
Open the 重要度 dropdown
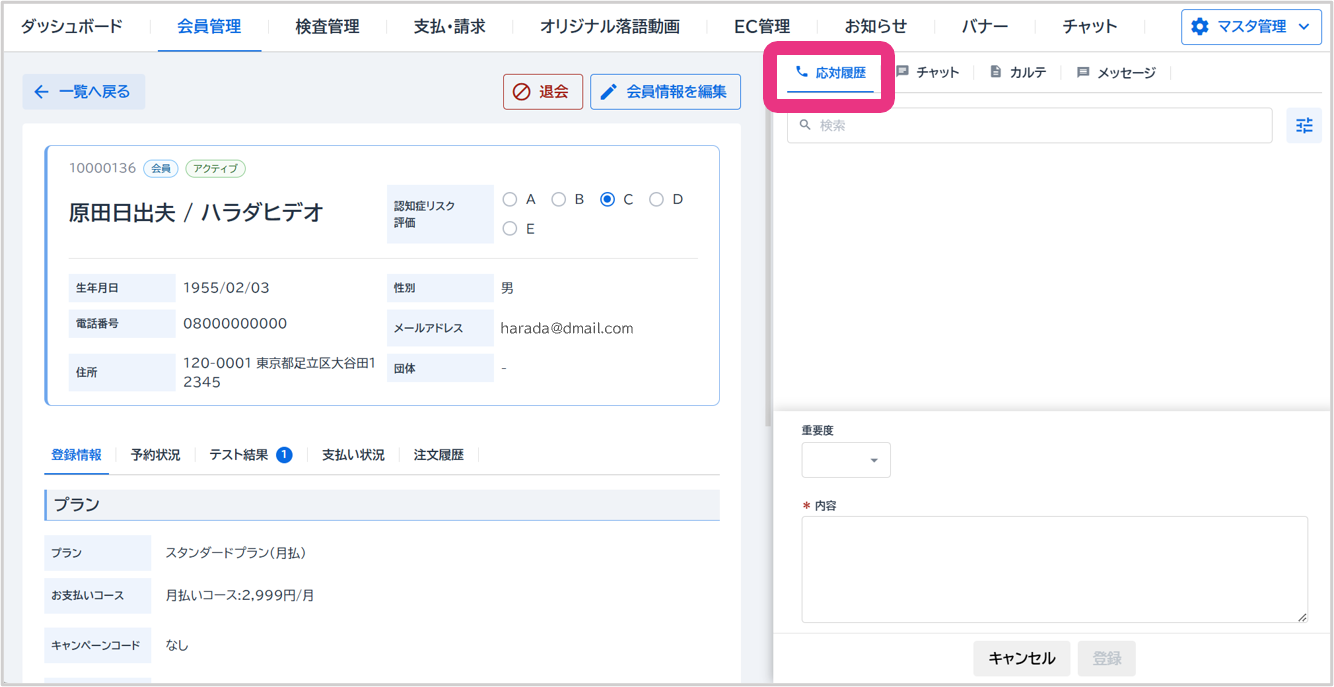[x=846, y=460]
